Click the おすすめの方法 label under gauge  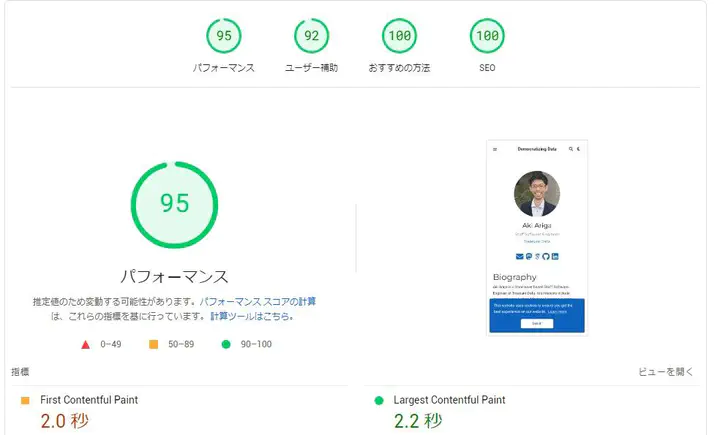pyautogui.click(x=399, y=68)
